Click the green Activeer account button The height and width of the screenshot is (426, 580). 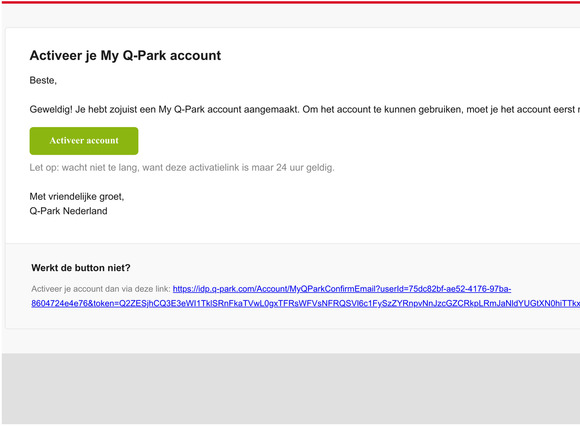pyautogui.click(x=84, y=141)
